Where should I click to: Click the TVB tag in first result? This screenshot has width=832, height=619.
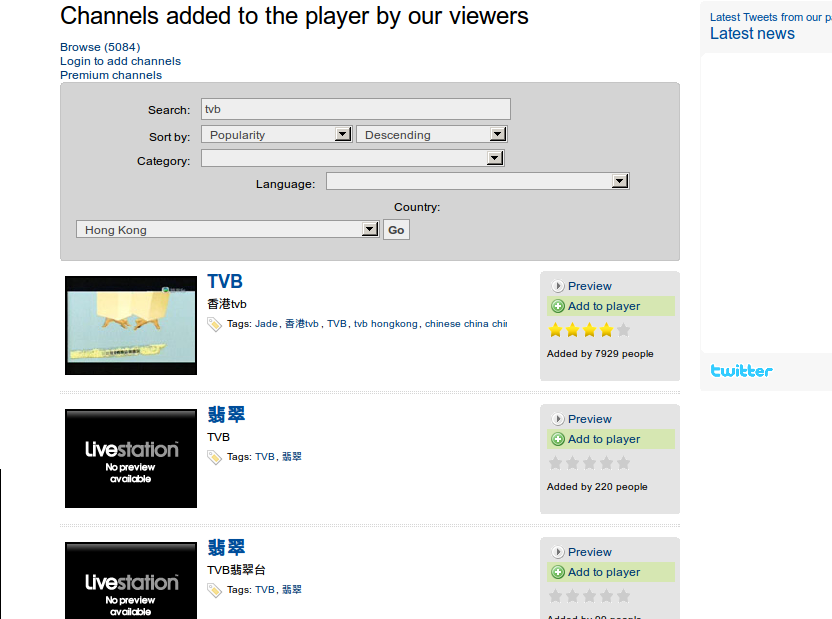point(336,324)
